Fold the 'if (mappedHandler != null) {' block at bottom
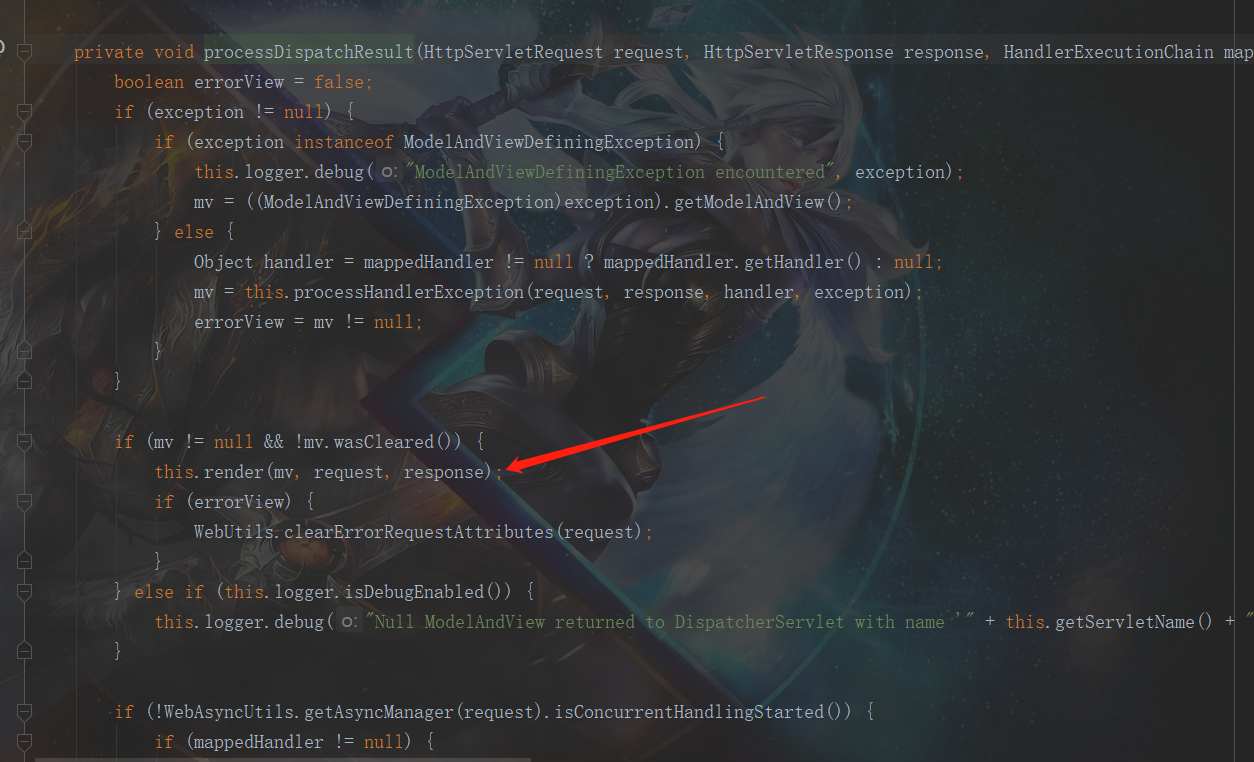The height and width of the screenshot is (762, 1254). click(25, 742)
